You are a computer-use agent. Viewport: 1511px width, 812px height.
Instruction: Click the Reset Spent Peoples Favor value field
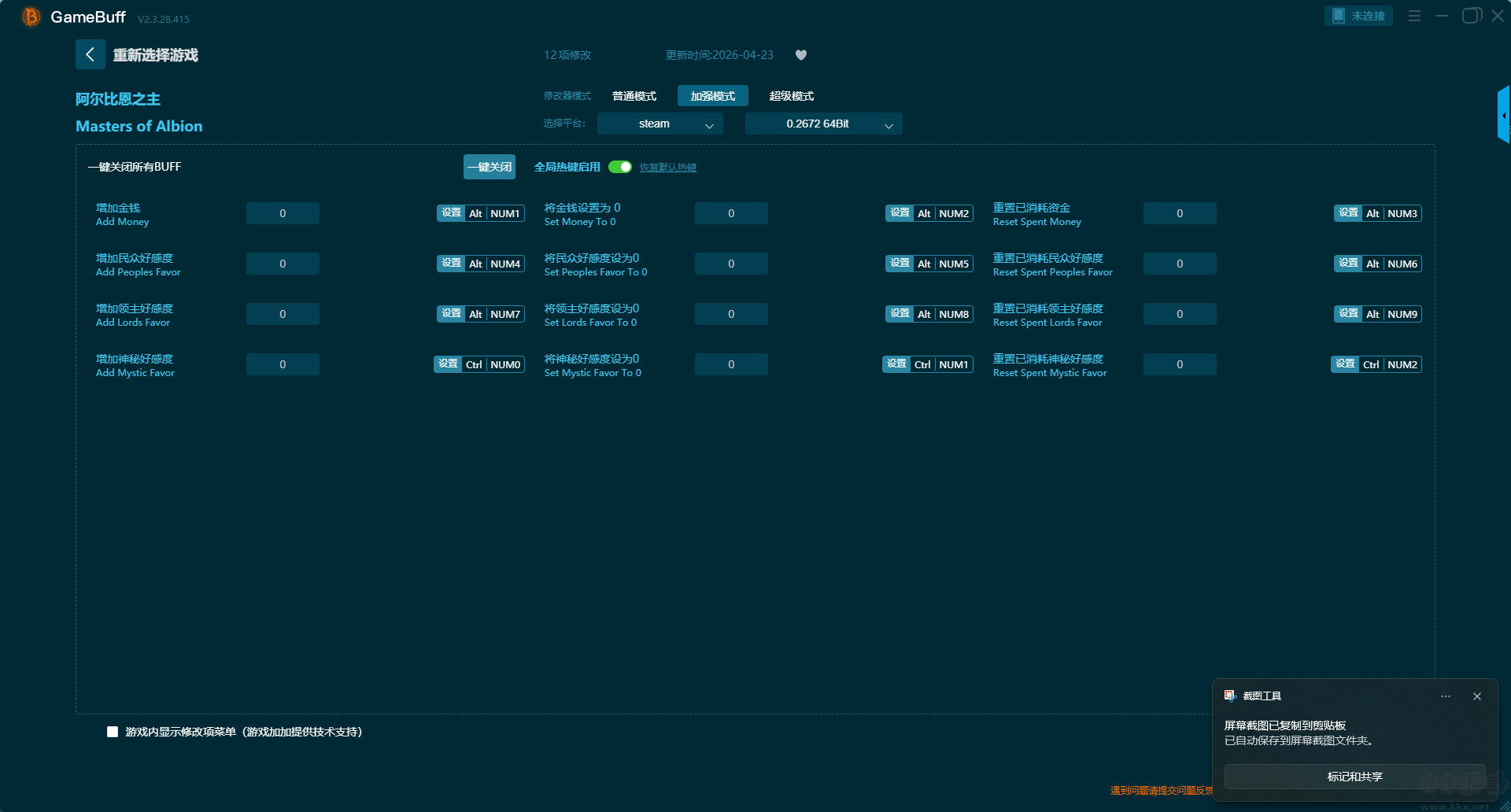tap(1180, 264)
